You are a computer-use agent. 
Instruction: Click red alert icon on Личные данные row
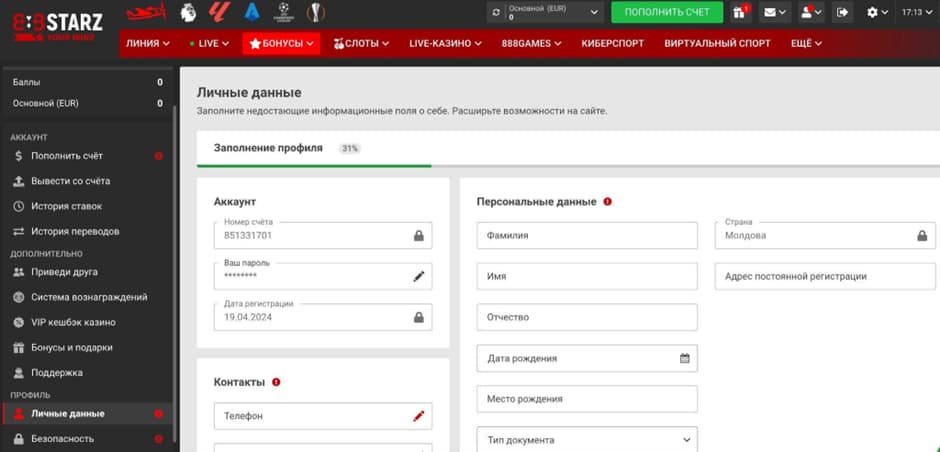pos(158,414)
